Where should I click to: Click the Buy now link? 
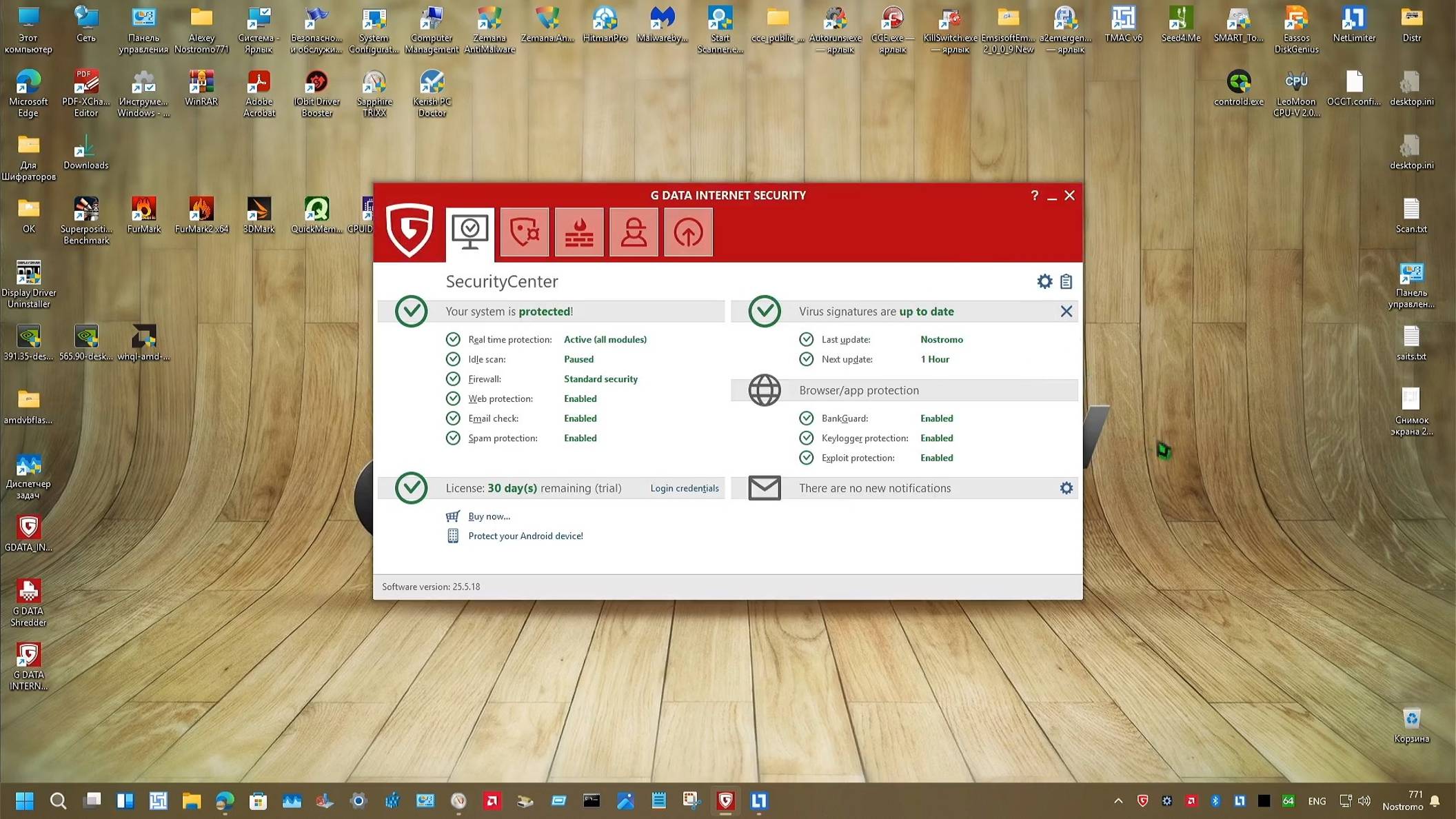(x=489, y=516)
